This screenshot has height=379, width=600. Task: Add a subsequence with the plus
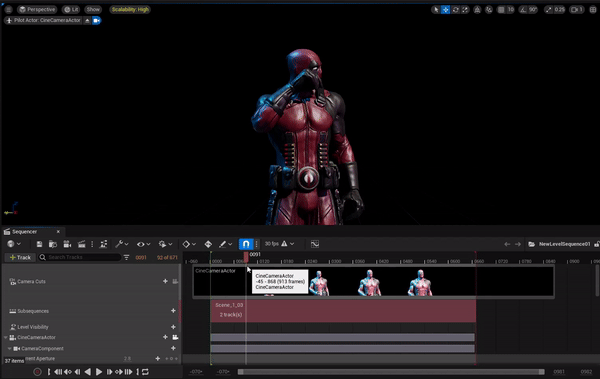tap(173, 311)
